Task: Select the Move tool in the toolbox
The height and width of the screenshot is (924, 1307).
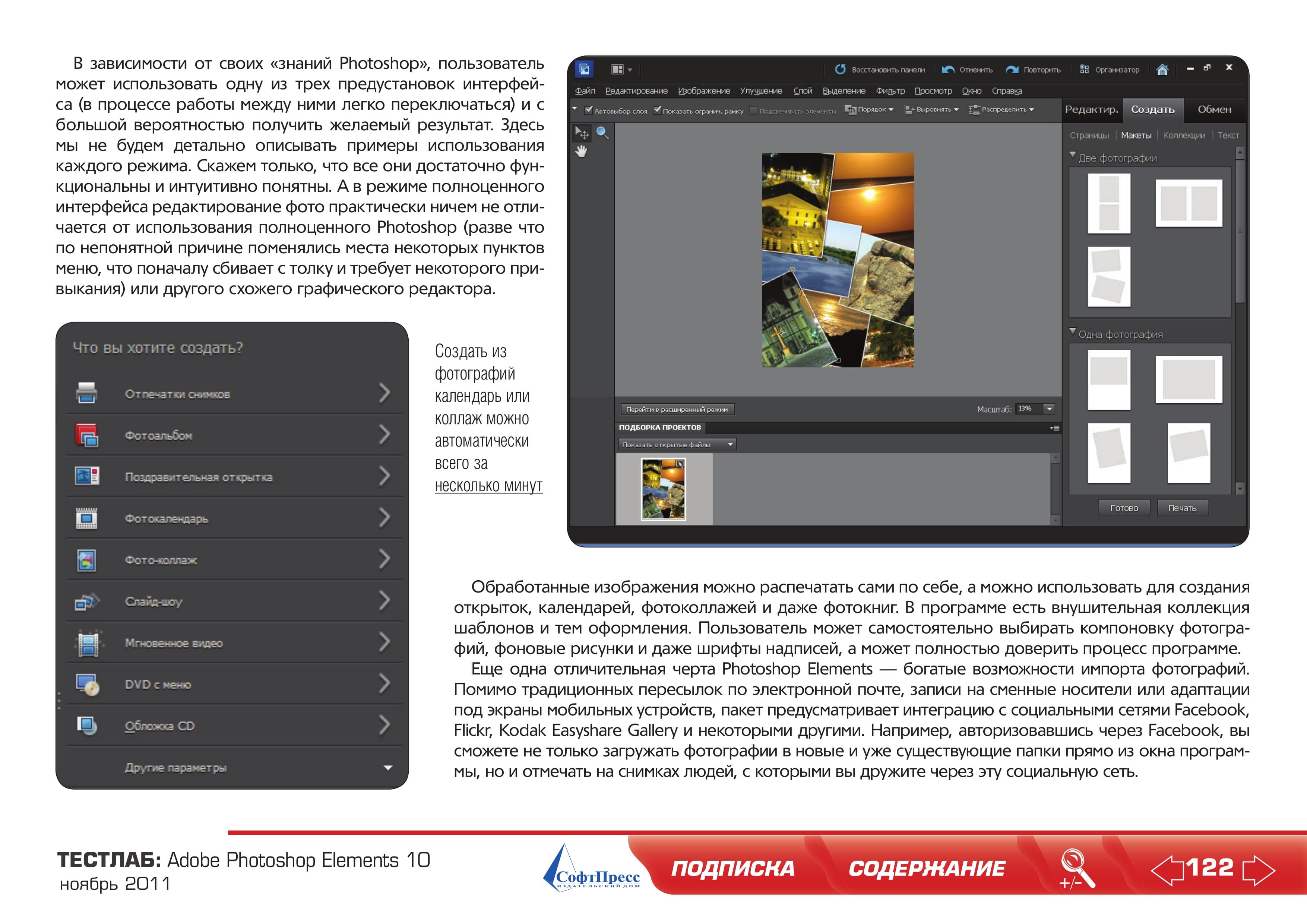Action: click(x=581, y=133)
